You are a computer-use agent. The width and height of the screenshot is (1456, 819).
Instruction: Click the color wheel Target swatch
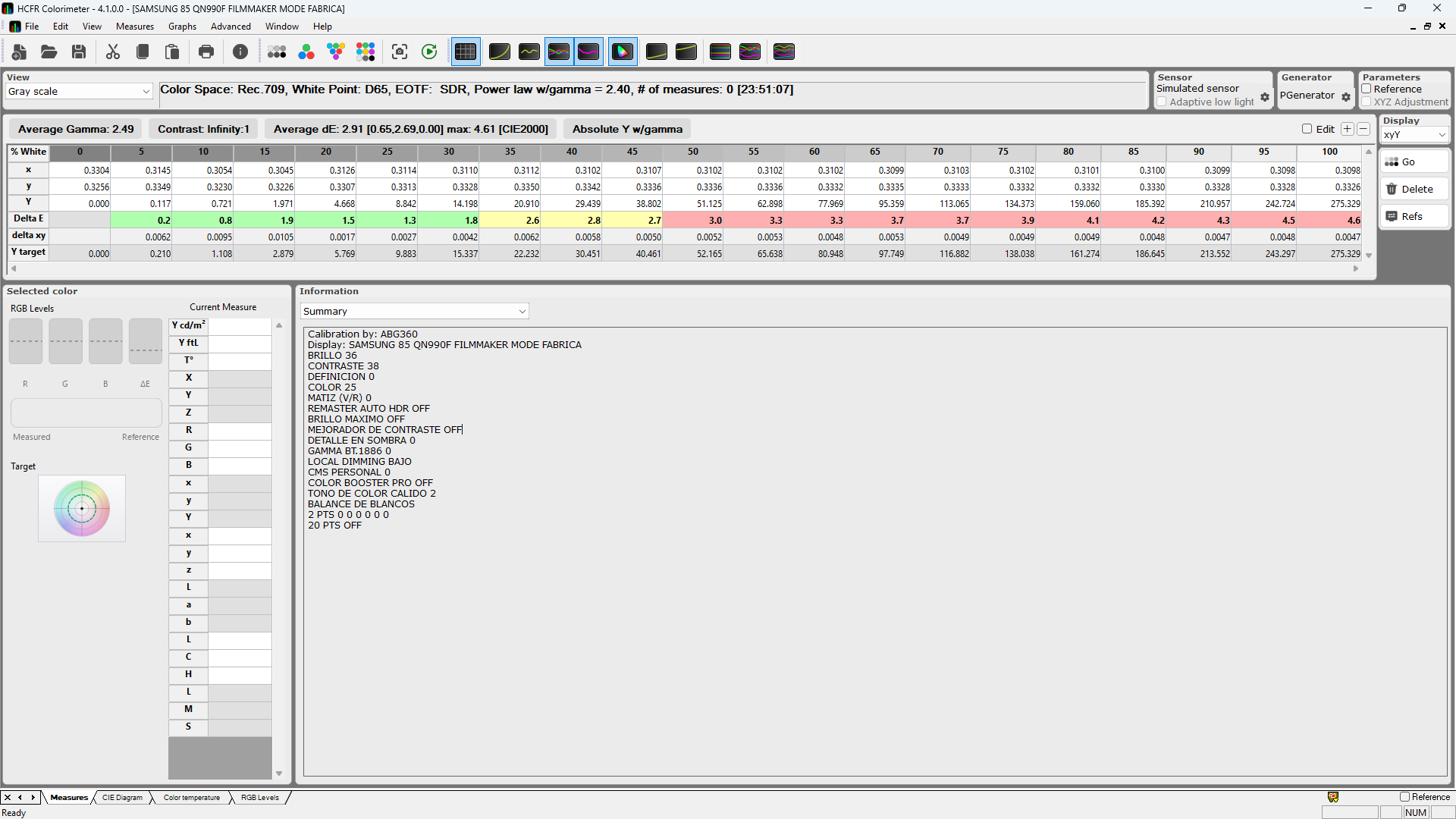tap(82, 508)
